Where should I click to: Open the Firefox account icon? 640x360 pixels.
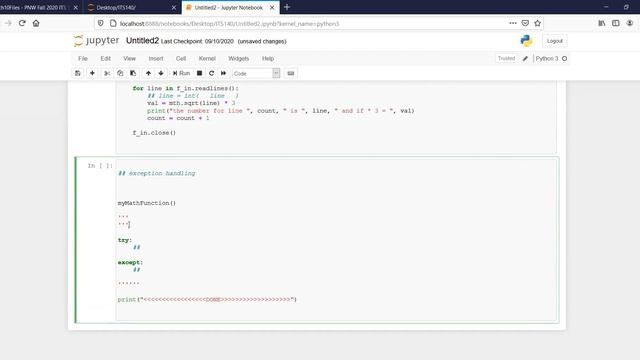pos(630,23)
